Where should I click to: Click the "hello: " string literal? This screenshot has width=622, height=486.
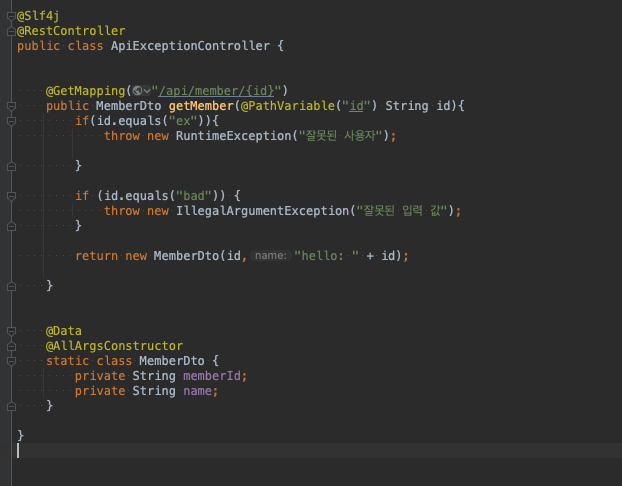326,256
